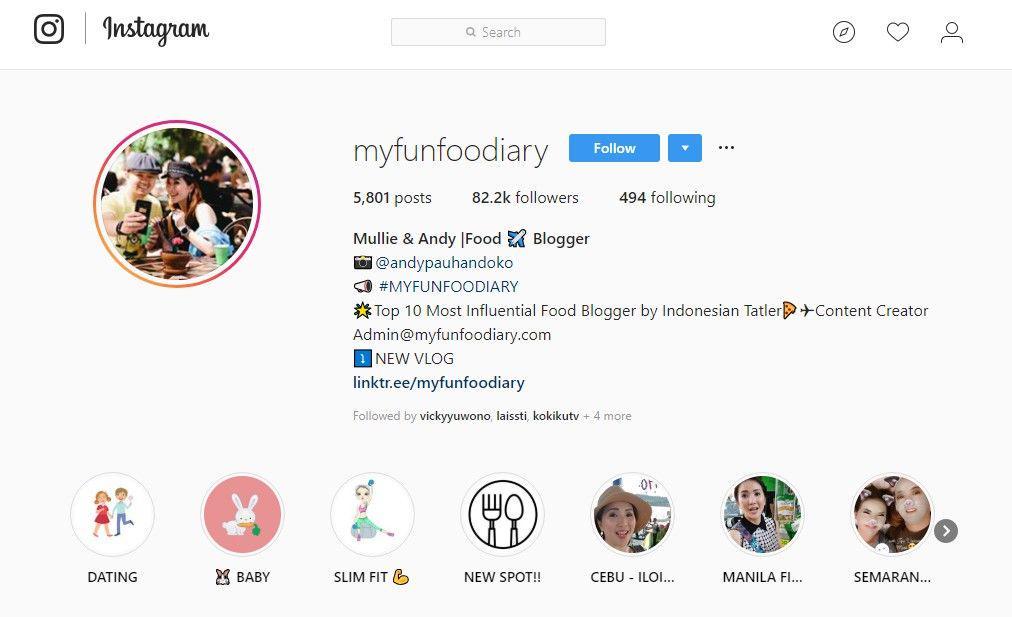Open activity feed heart icon
This screenshot has height=617, width=1012.
[x=898, y=32]
